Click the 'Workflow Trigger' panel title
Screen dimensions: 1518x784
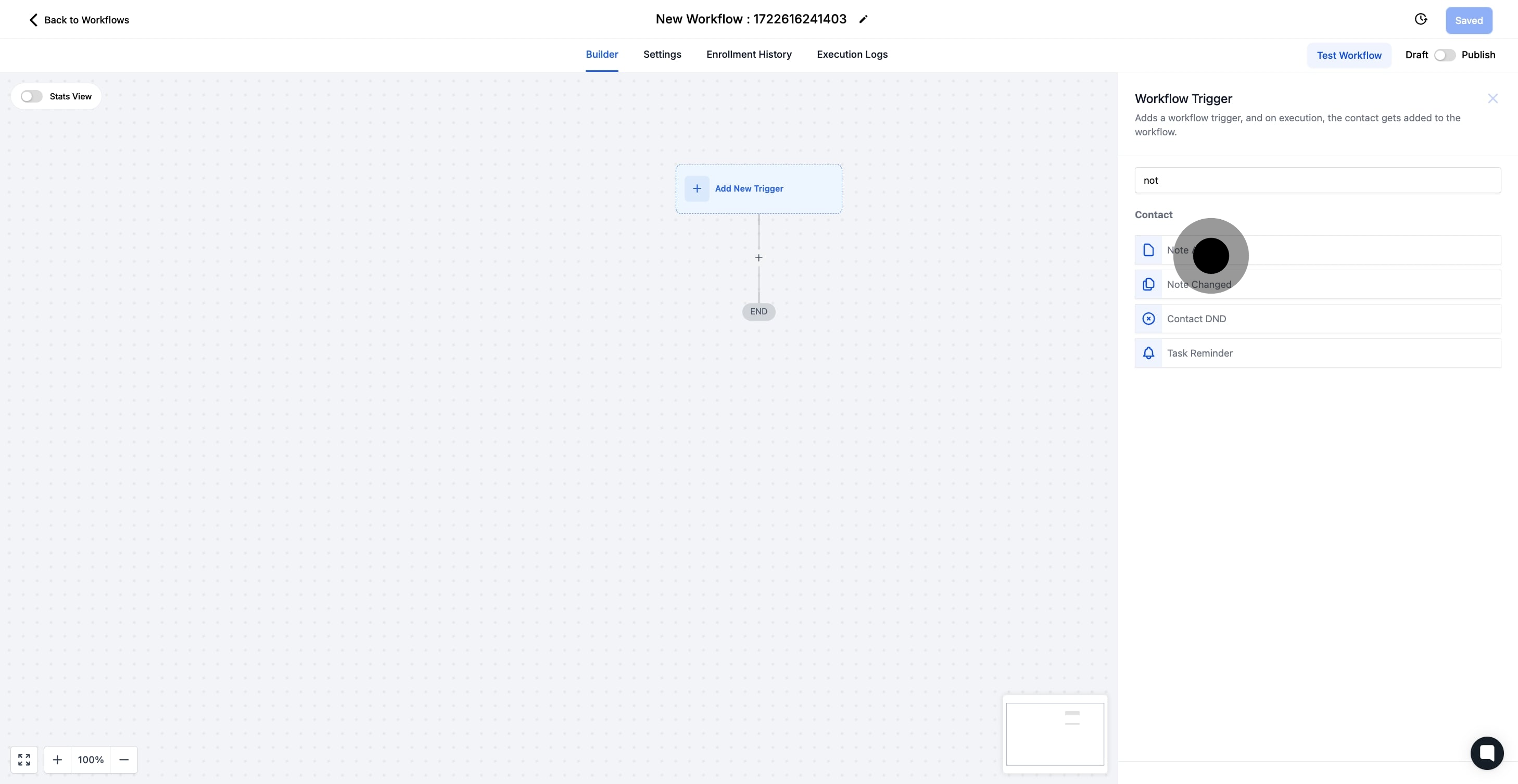tap(1183, 98)
